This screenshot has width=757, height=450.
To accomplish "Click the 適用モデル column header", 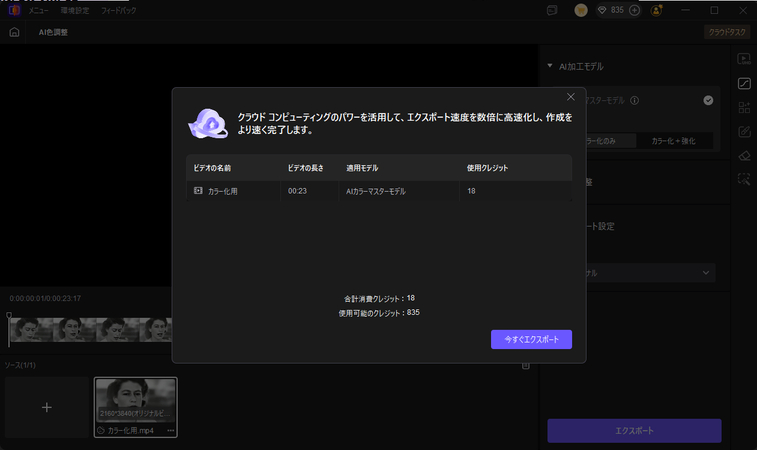I will 362,168.
